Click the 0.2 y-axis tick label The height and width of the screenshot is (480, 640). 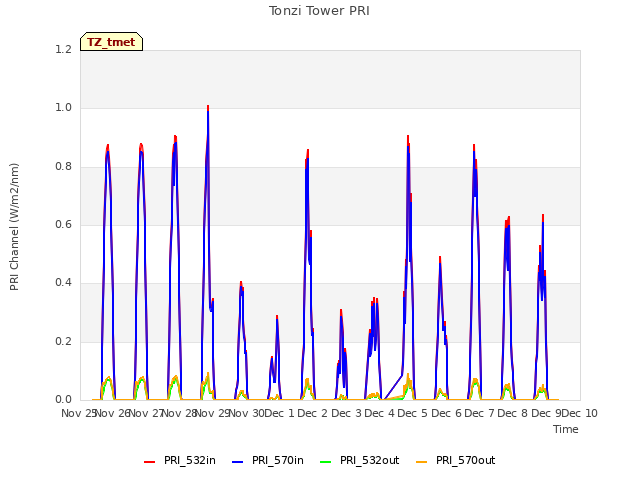click(x=63, y=342)
